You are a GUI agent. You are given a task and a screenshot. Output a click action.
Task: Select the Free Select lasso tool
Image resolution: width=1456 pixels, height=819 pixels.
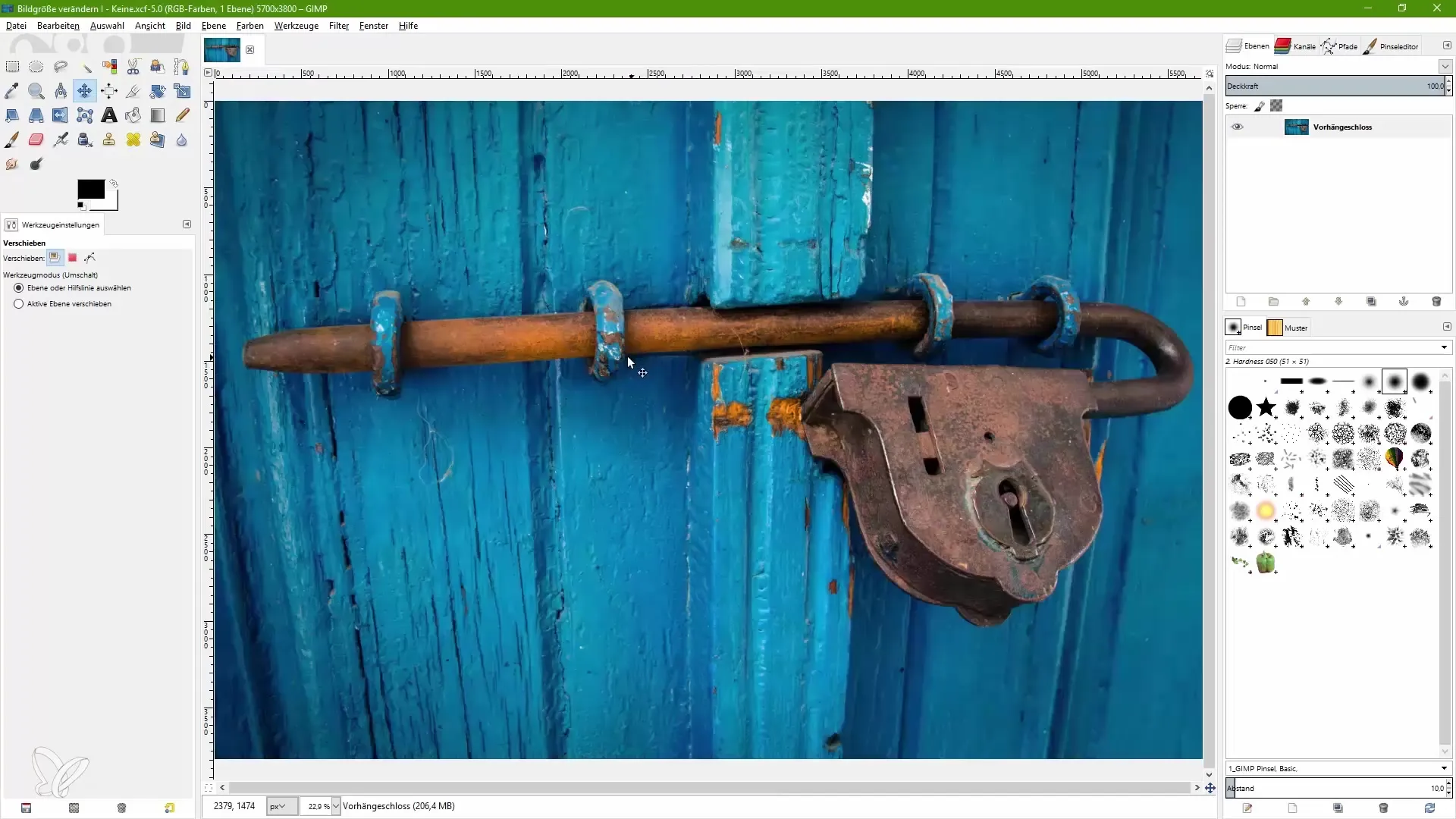(x=61, y=67)
